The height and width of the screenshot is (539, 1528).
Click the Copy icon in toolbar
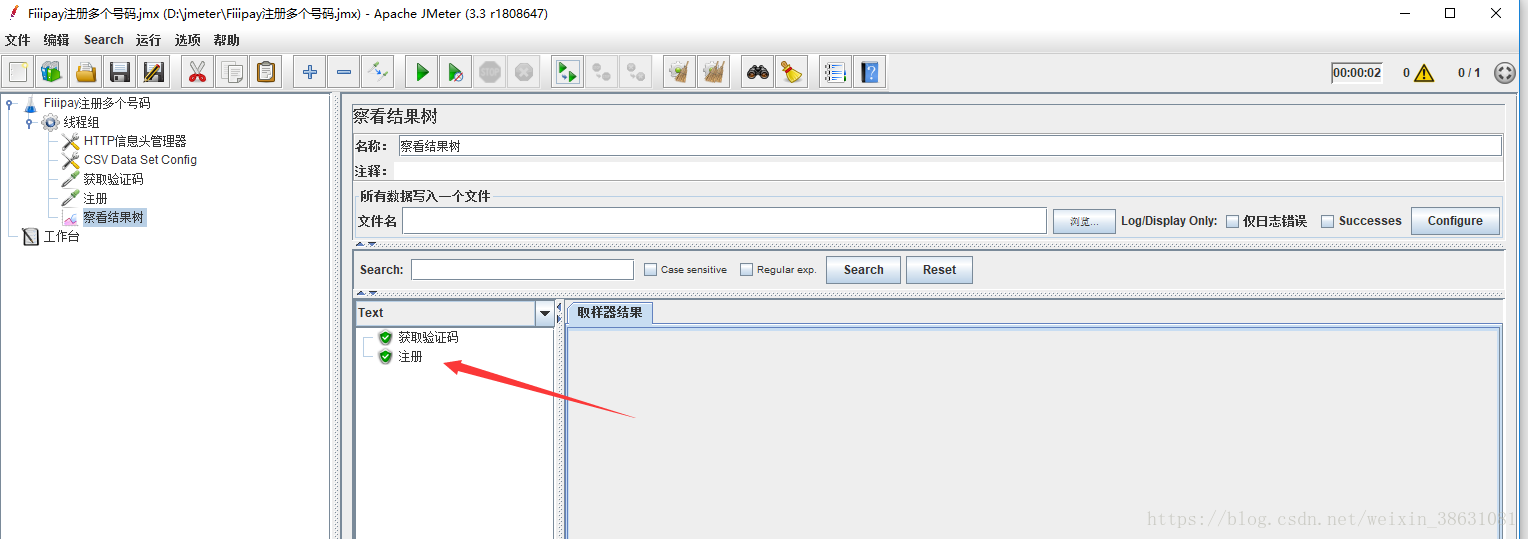[232, 72]
